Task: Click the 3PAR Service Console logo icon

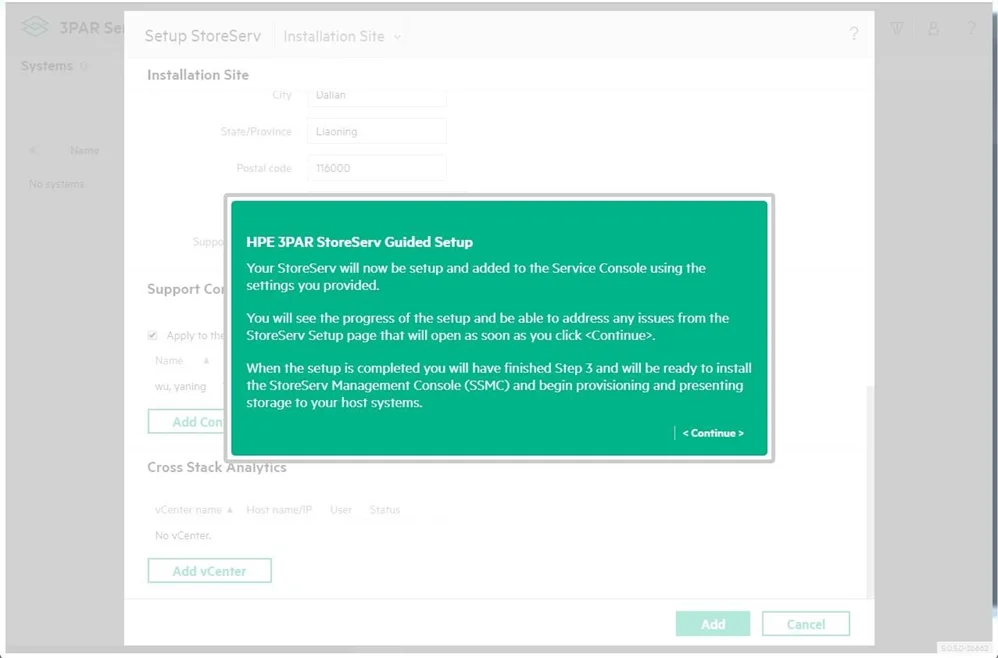Action: pos(34,27)
